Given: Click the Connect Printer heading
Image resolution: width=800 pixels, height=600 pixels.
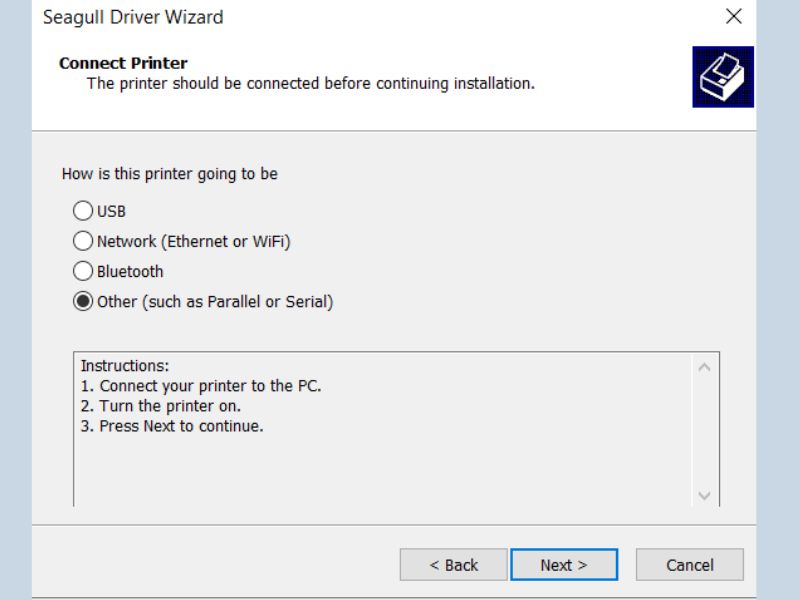Looking at the screenshot, I should tap(123, 63).
